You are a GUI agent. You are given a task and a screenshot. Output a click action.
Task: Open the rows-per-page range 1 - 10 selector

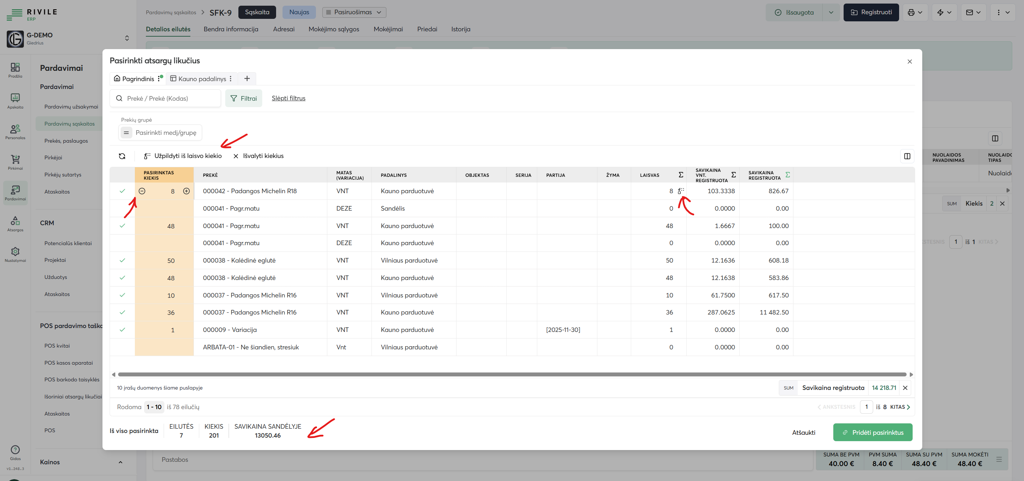point(154,407)
